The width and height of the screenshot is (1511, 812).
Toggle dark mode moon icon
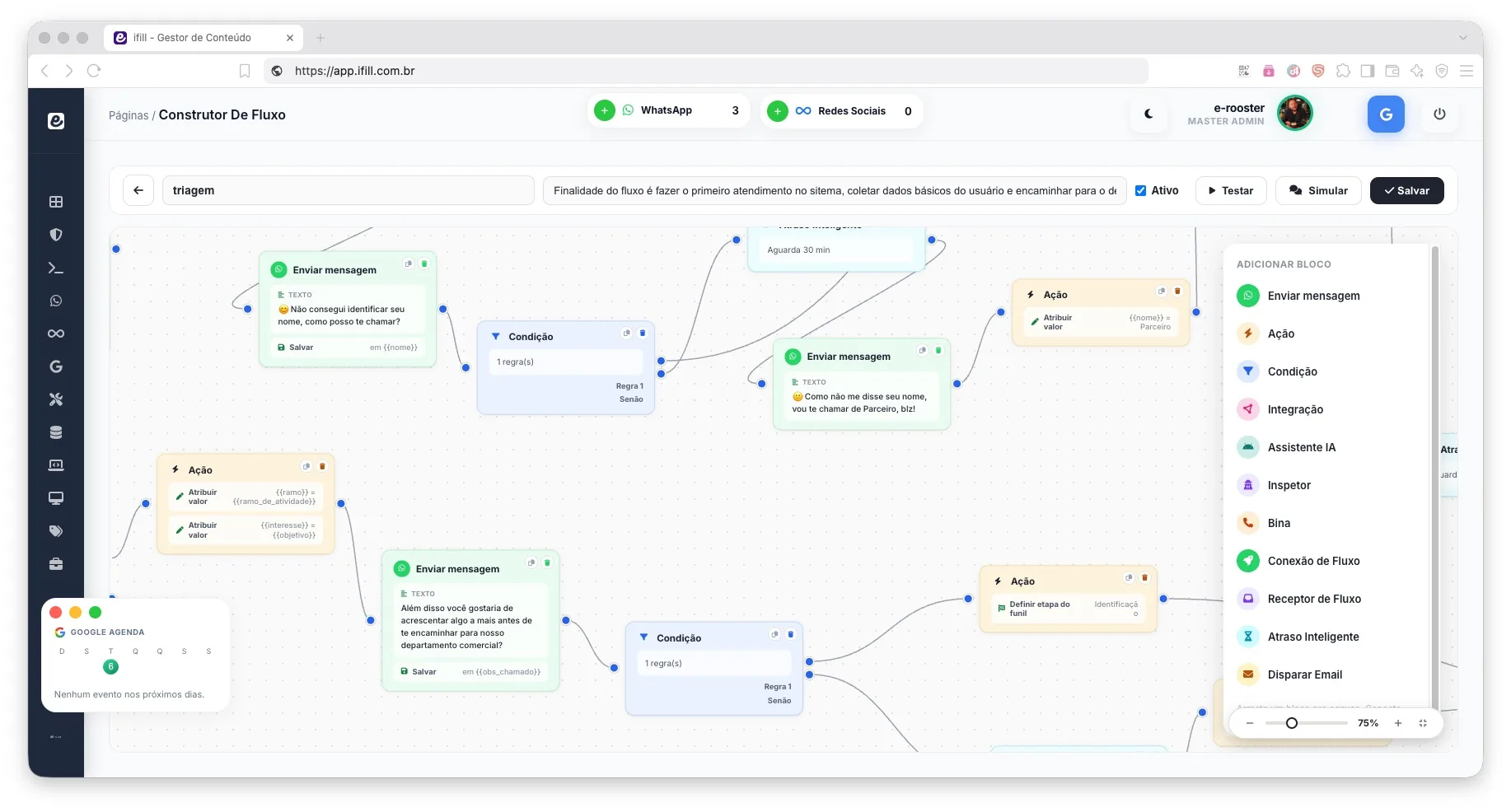tap(1148, 114)
